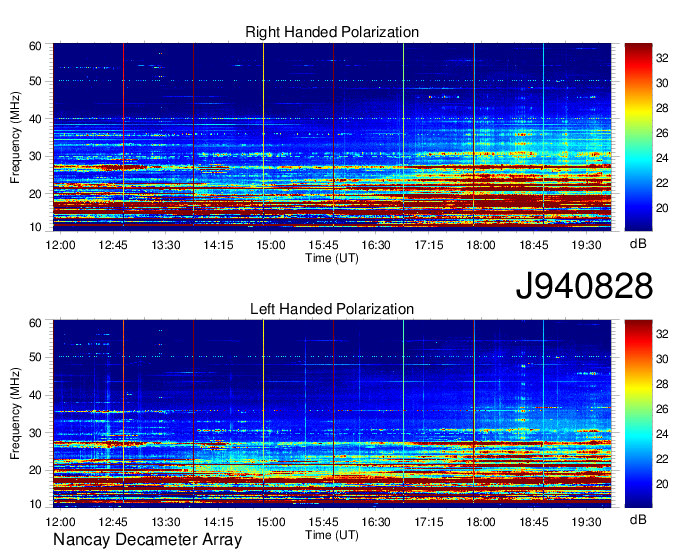Image resolution: width=680 pixels, height=552 pixels.
Task: Click the 60 MHz tick of the upper plot
Action: pos(35,46)
